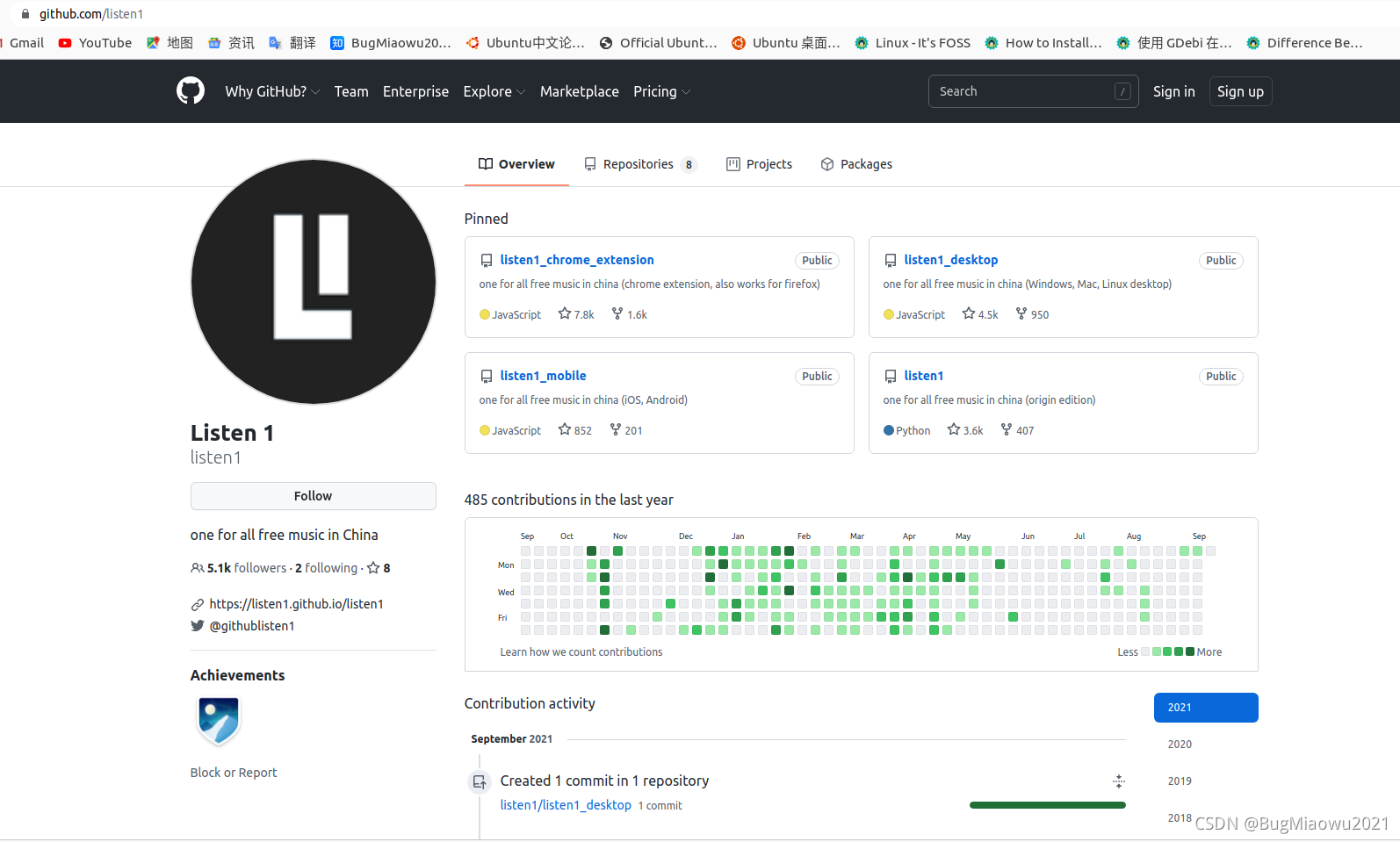Click the lightest gray contribution legend square
Viewport: 1400px width, 842px height.
tap(1145, 651)
